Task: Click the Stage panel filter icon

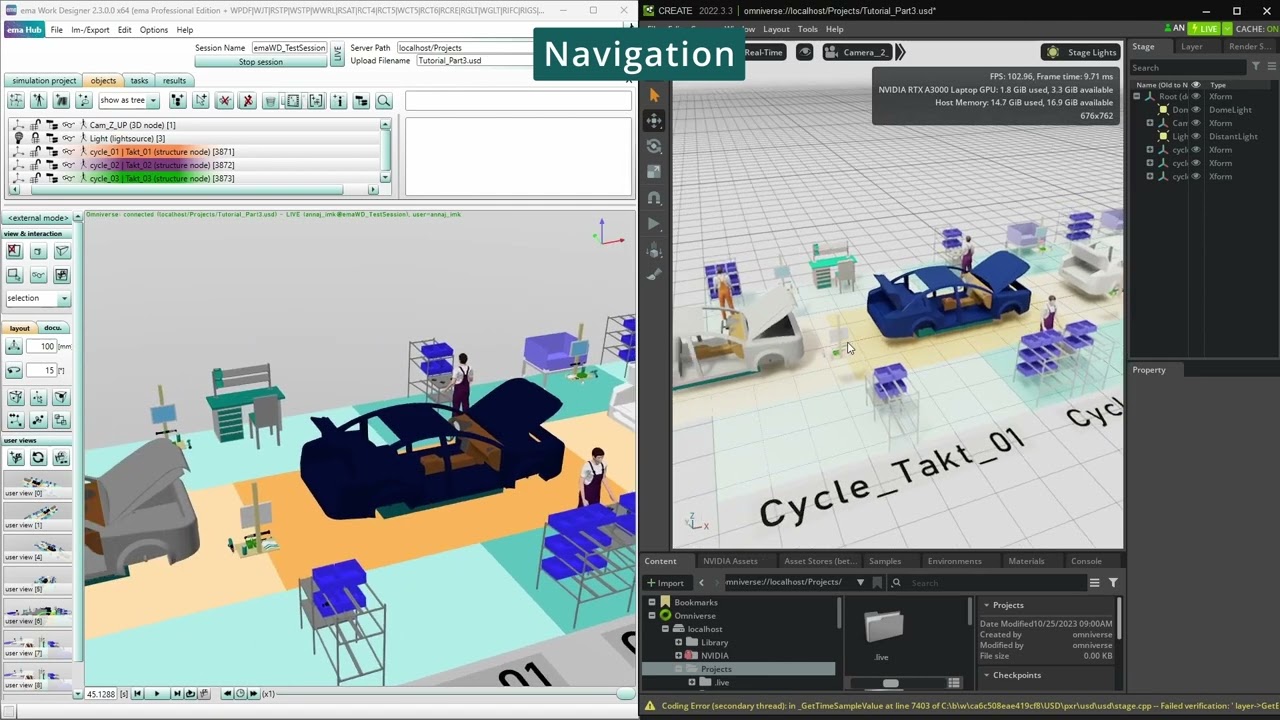Action: tap(1257, 67)
